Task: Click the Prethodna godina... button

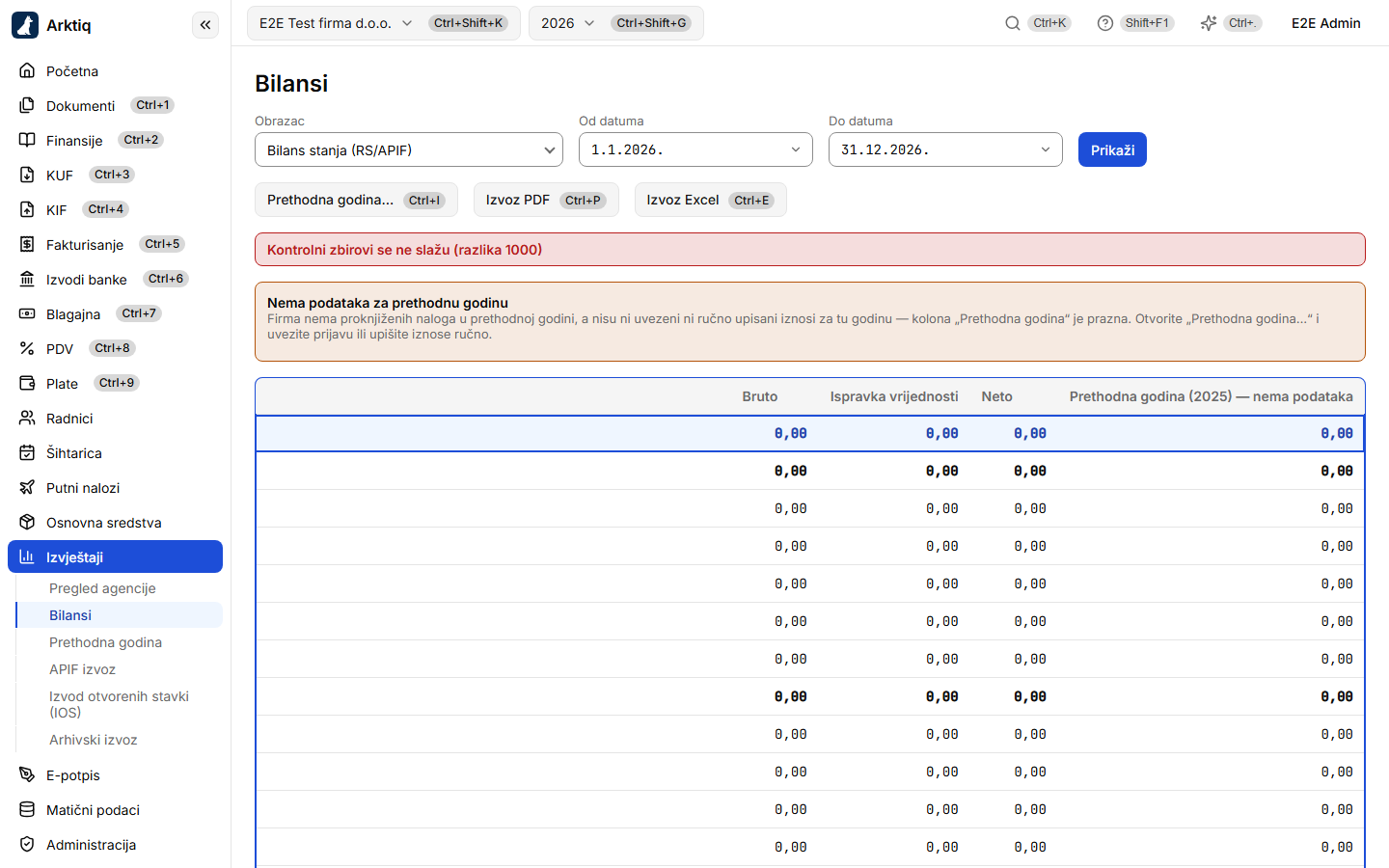Action: tap(356, 200)
